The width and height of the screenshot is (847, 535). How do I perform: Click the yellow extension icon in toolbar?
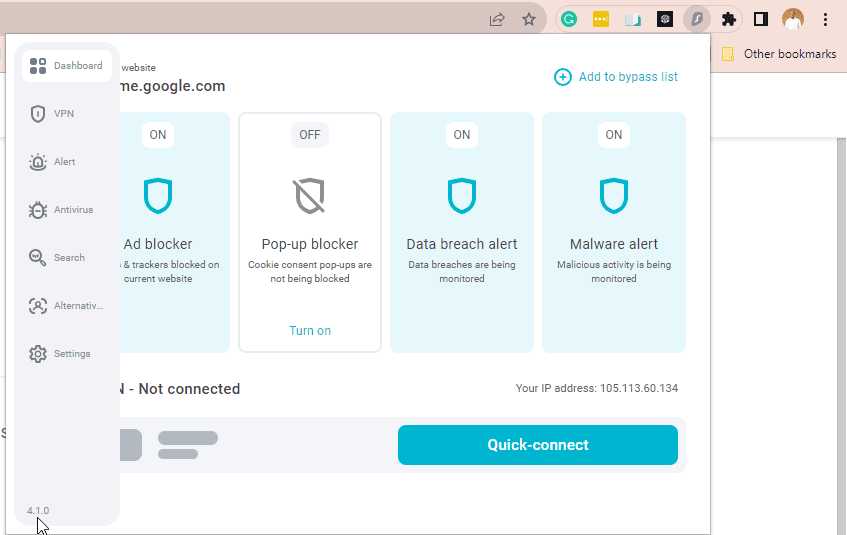[x=601, y=20]
